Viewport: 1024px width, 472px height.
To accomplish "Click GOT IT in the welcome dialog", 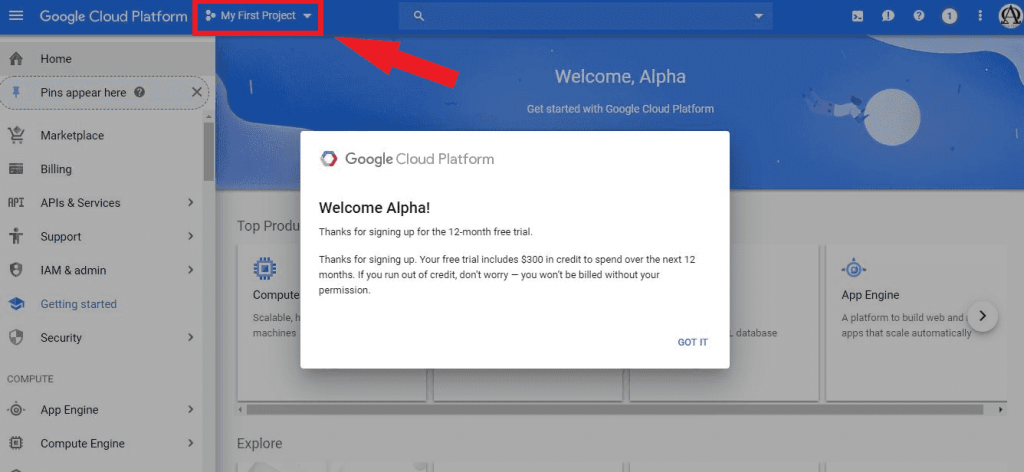I will [692, 342].
